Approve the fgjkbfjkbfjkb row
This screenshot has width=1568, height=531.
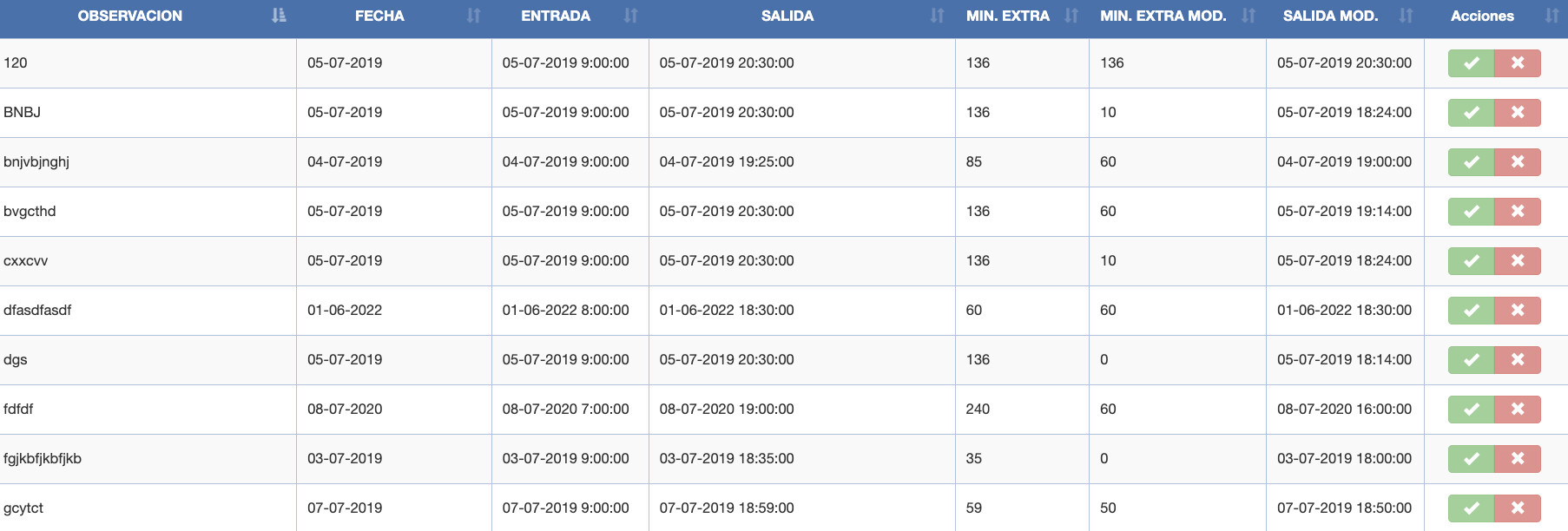pos(1471,459)
